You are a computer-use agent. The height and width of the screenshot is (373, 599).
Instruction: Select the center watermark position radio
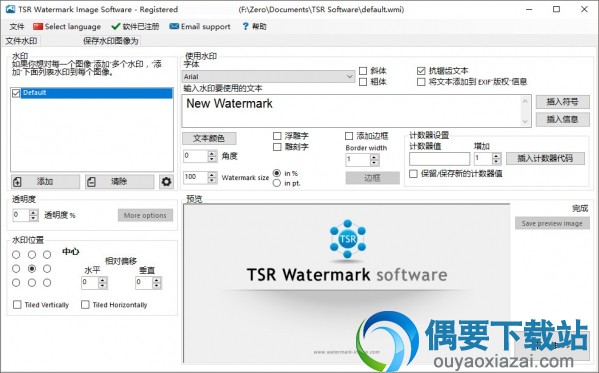pos(32,269)
